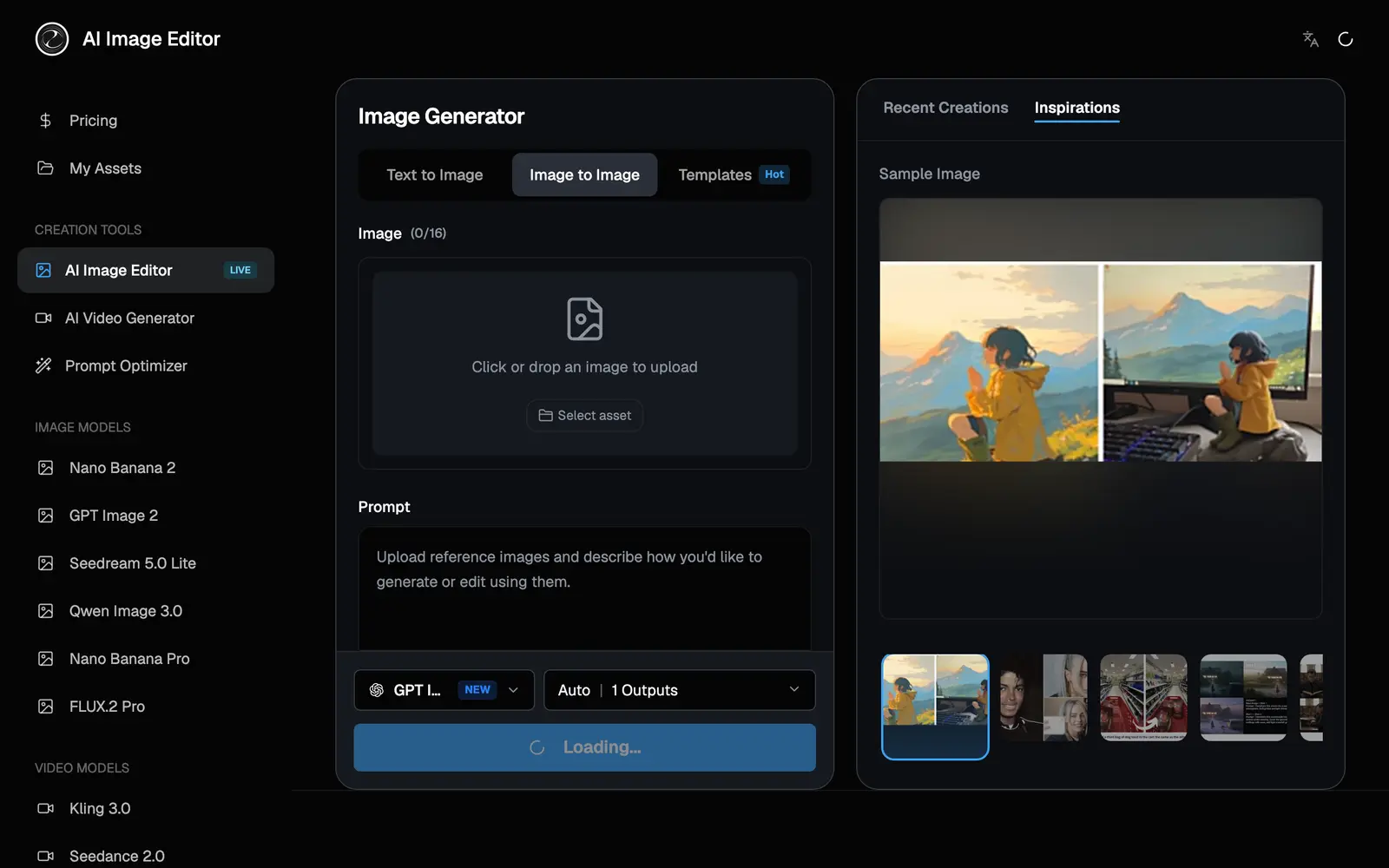
Task: Select the portrait faces collage thumbnail
Action: click(1043, 698)
